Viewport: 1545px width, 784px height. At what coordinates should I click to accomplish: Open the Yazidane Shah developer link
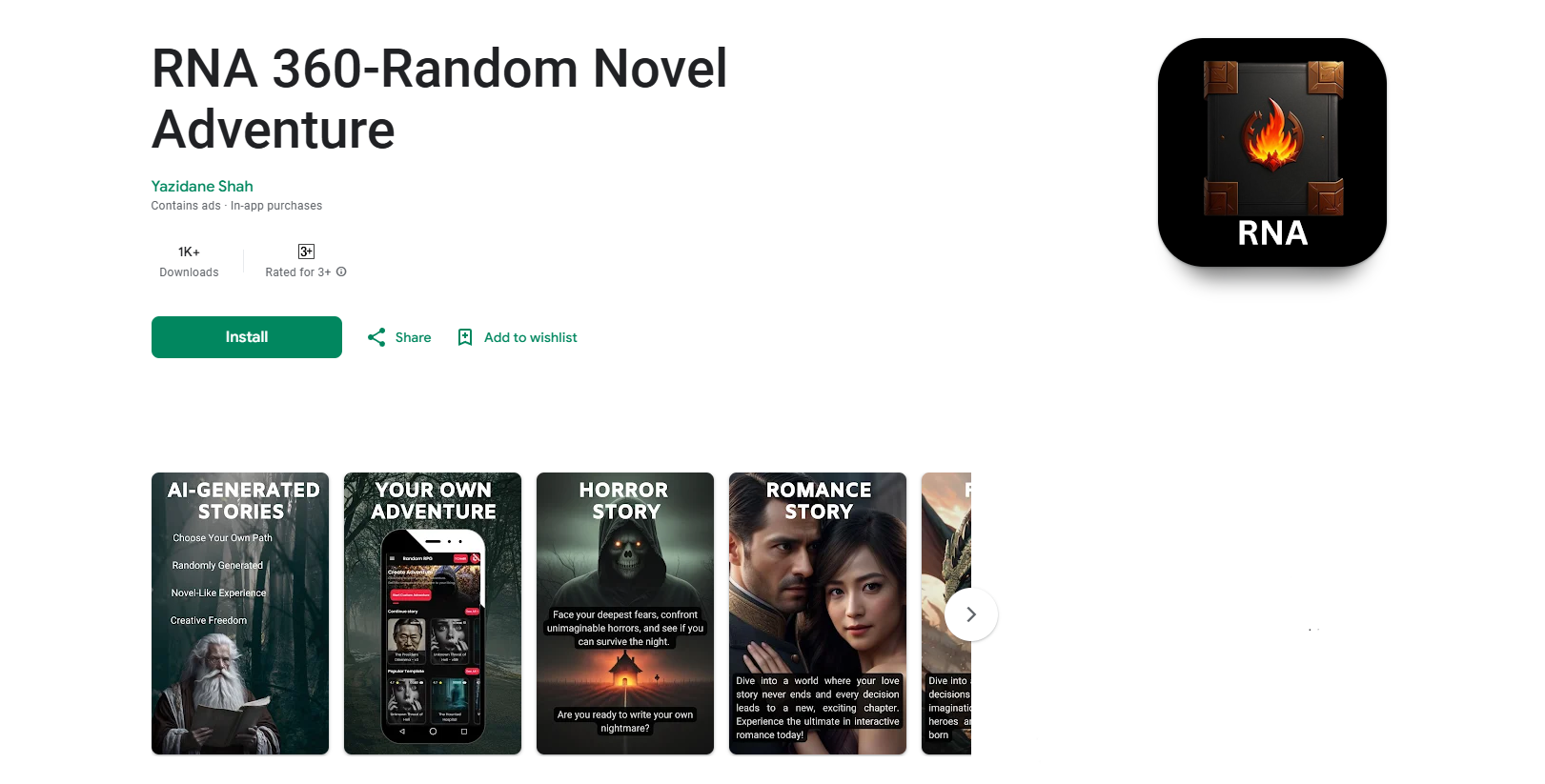click(x=202, y=186)
